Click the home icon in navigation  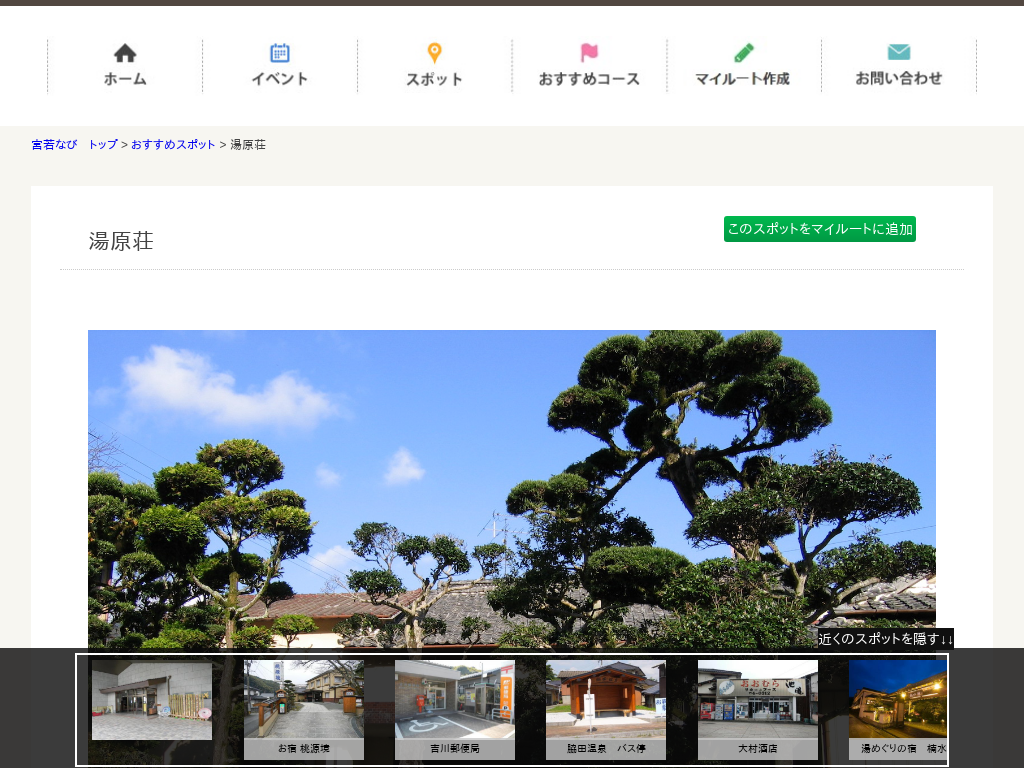click(x=125, y=53)
